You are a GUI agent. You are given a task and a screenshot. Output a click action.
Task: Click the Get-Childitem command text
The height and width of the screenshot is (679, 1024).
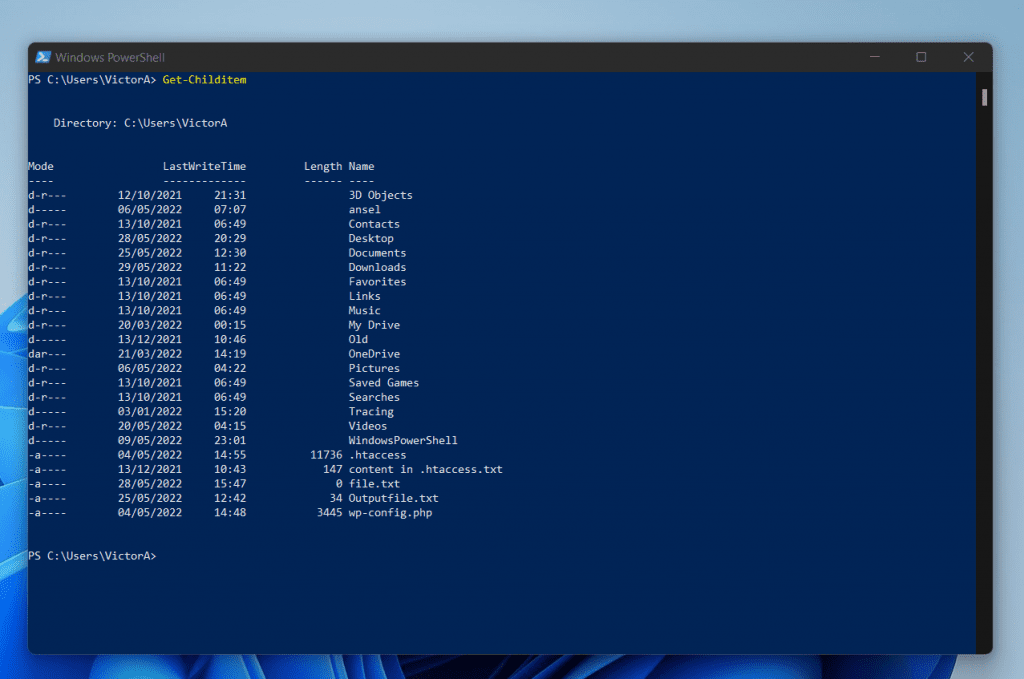pyautogui.click(x=204, y=80)
